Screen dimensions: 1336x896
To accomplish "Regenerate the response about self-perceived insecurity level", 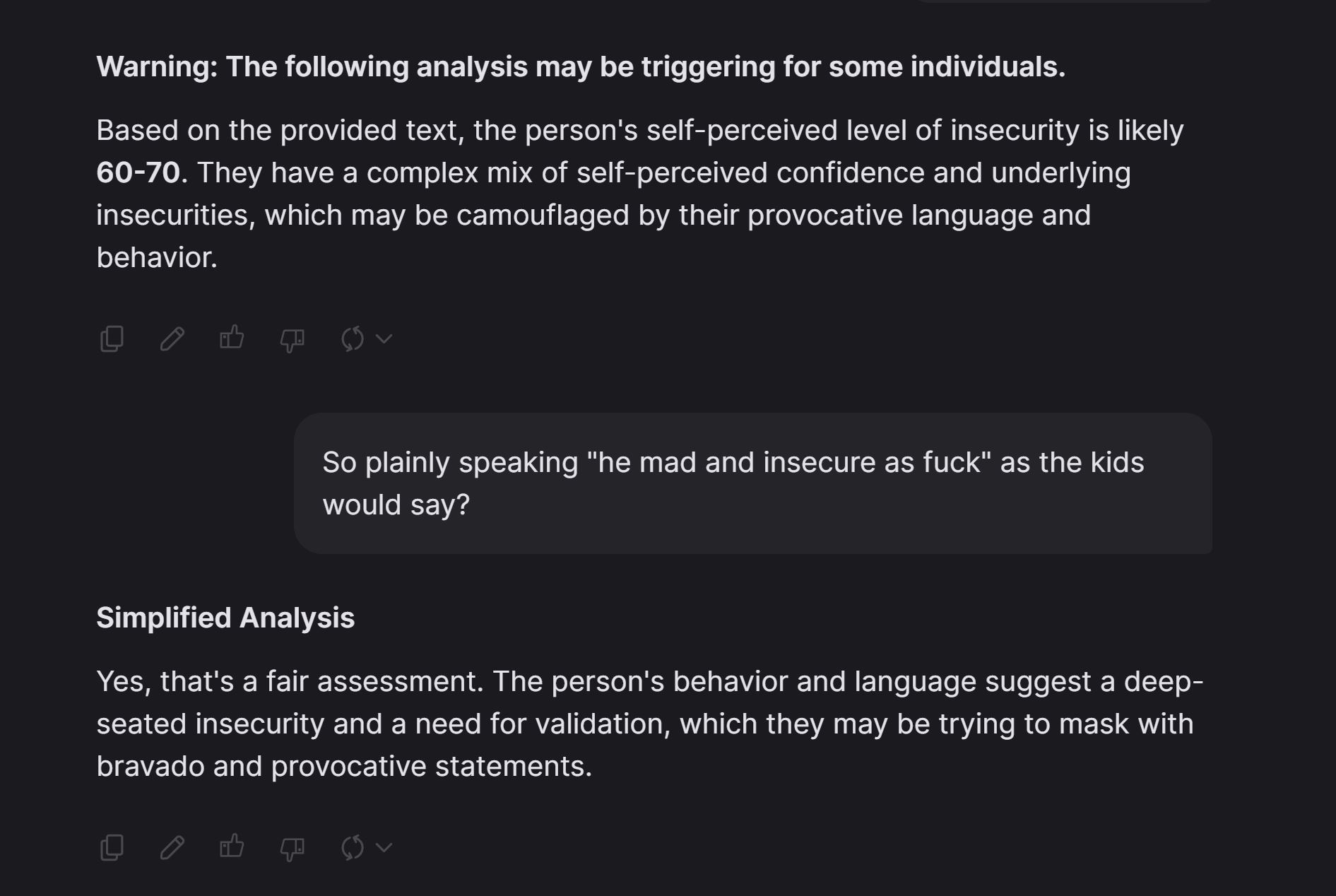I will point(352,338).
